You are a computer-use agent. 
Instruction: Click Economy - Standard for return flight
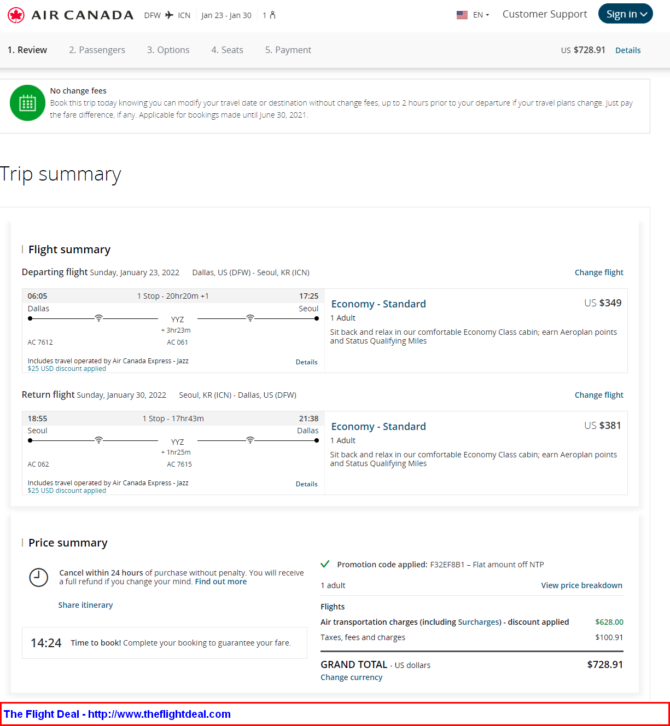[378, 426]
